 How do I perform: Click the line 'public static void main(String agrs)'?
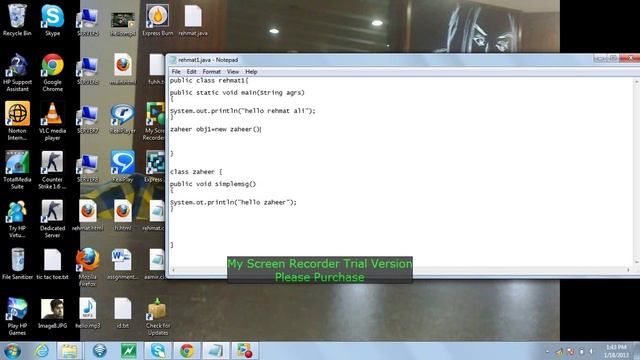click(237, 93)
